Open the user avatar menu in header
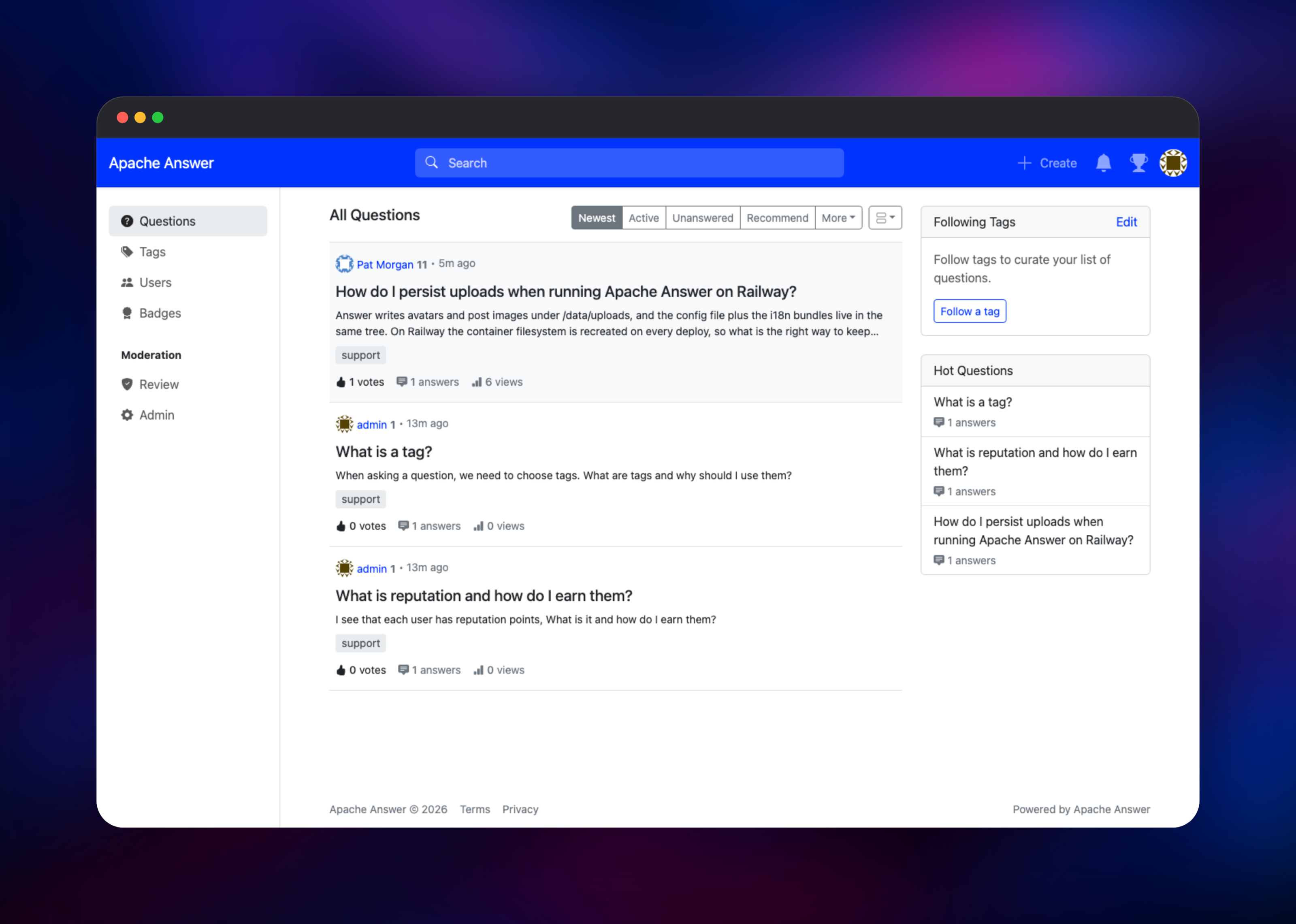 click(x=1173, y=163)
